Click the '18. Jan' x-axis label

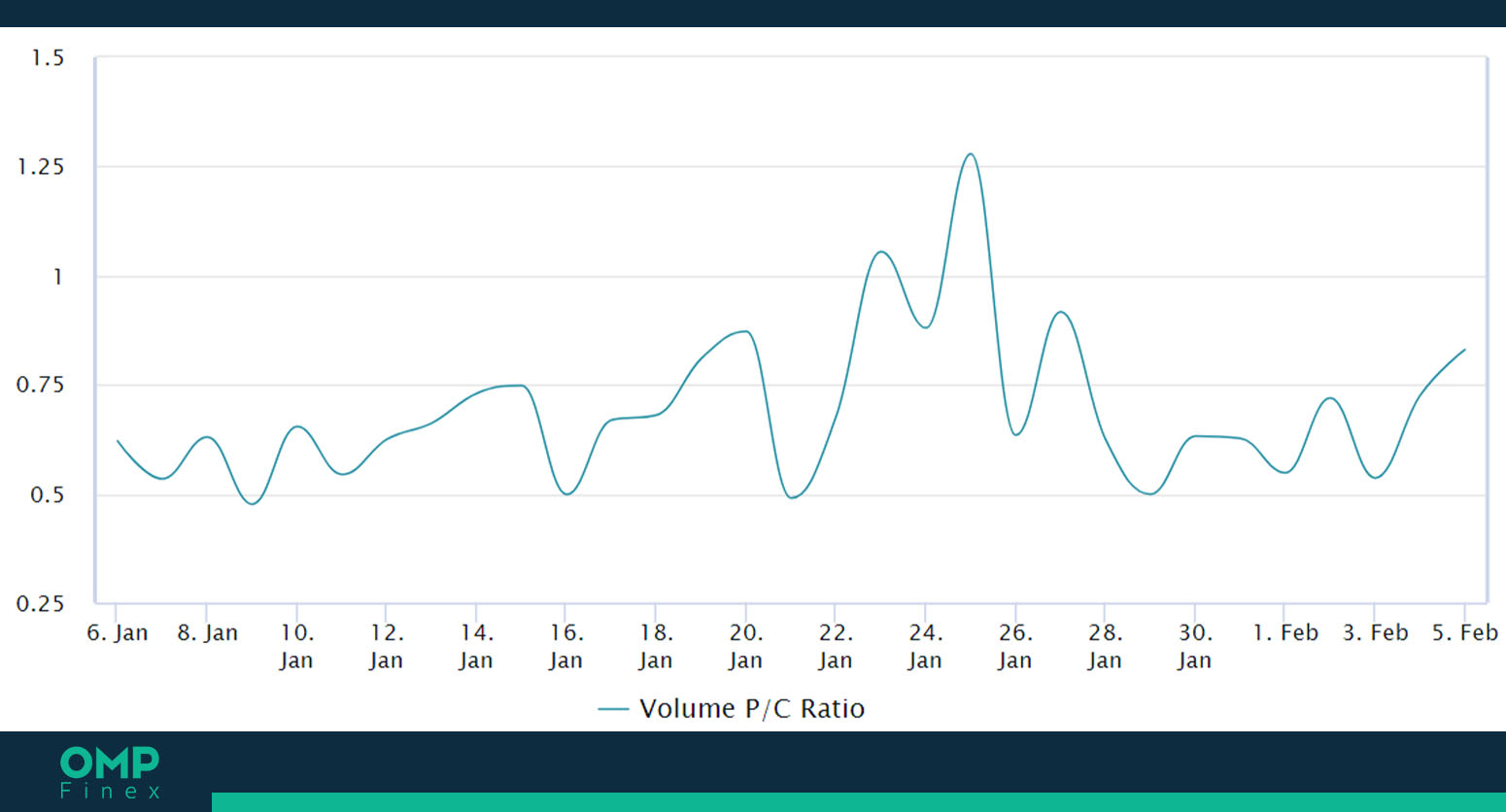point(656,647)
